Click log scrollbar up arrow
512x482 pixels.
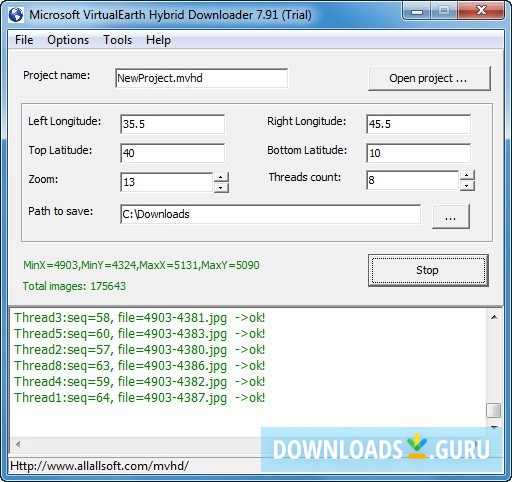[494, 317]
